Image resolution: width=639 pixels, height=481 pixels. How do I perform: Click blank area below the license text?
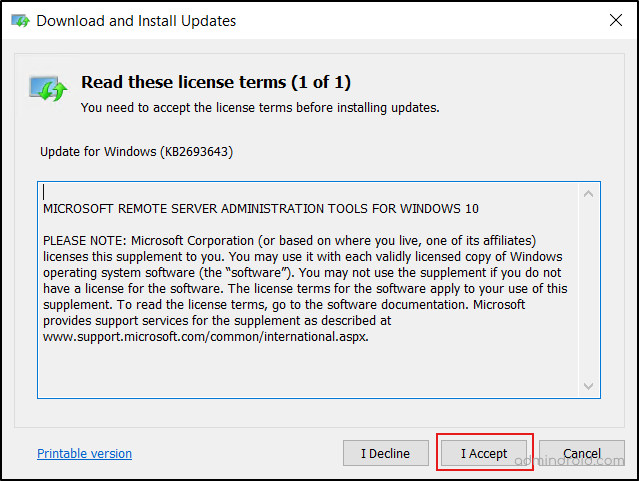pyautogui.click(x=300, y=370)
